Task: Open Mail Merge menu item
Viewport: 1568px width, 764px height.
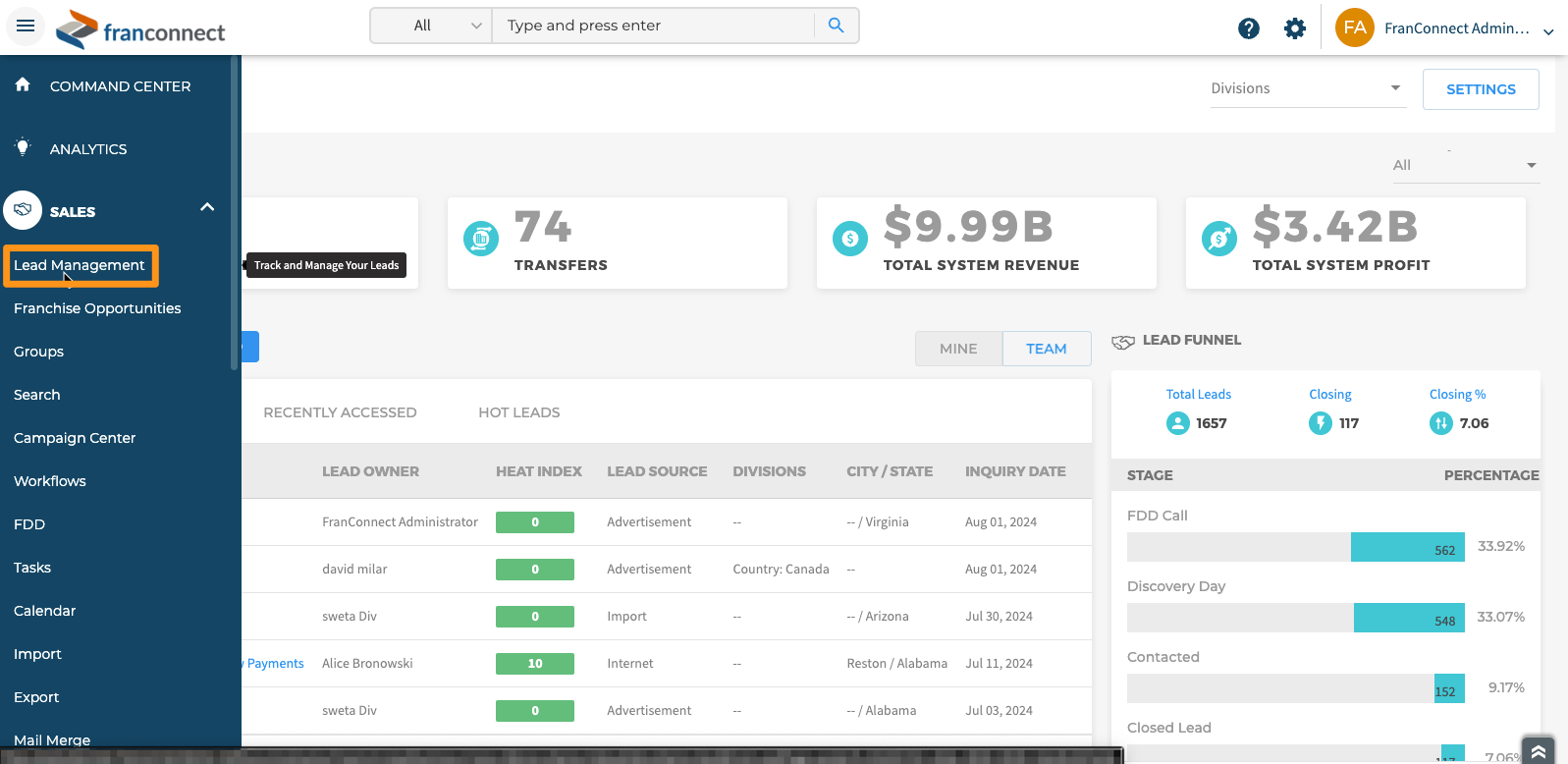Action: pyautogui.click(x=52, y=739)
